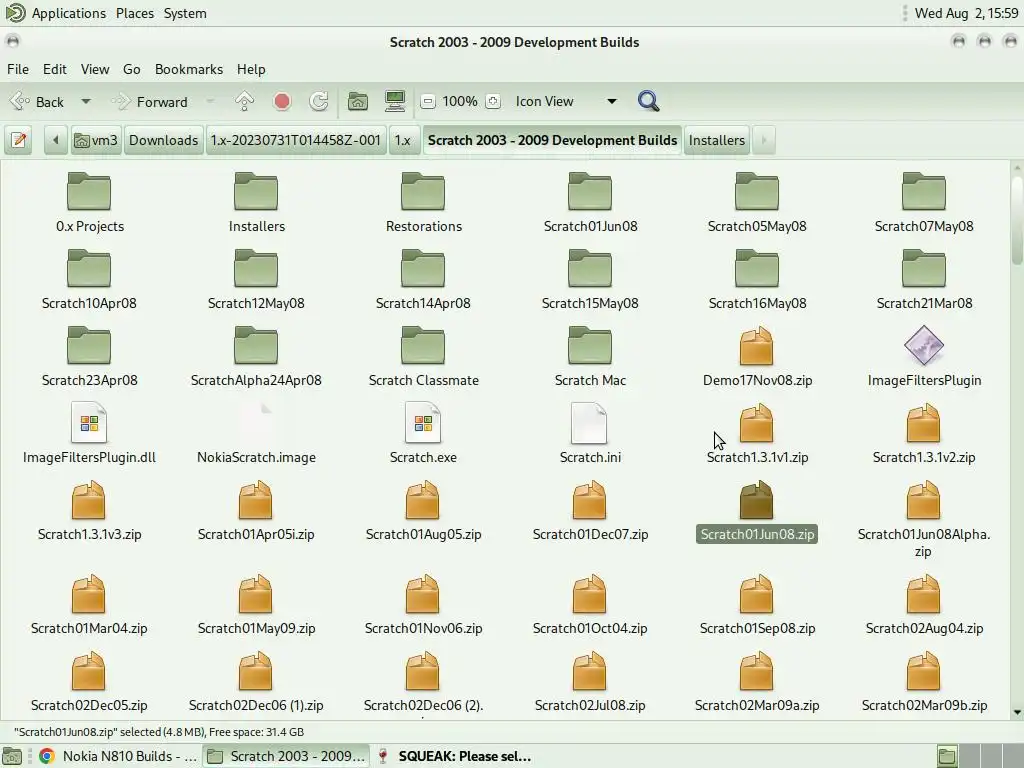
Task: Open the Forward history dropdown arrow
Action: coord(210,102)
